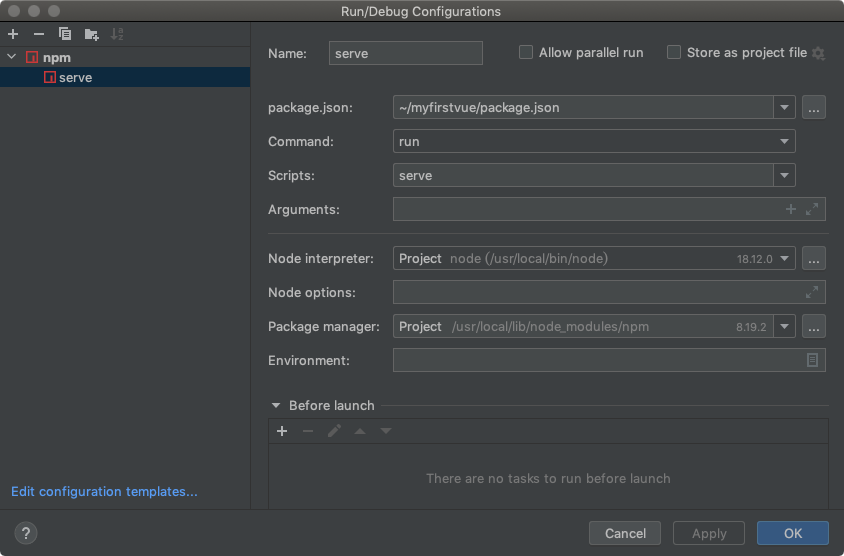844x556 pixels.
Task: Add a Before launch task
Action: point(282,431)
